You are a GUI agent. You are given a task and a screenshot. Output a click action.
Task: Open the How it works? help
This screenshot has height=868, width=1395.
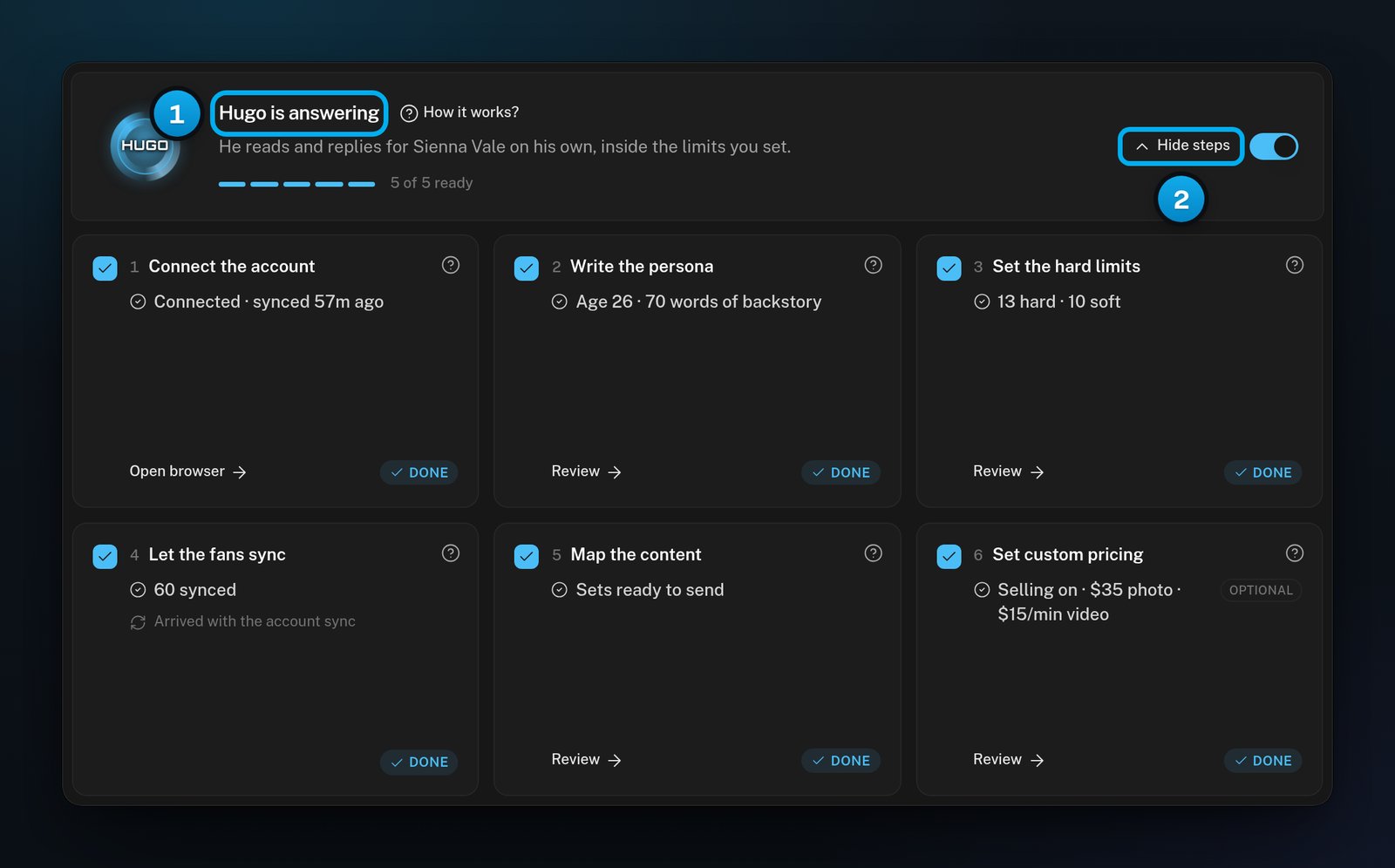coord(459,112)
